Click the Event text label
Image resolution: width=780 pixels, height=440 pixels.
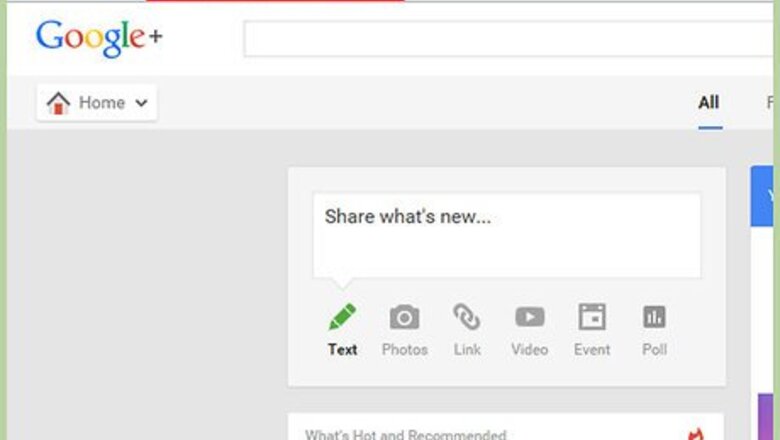pyautogui.click(x=592, y=350)
